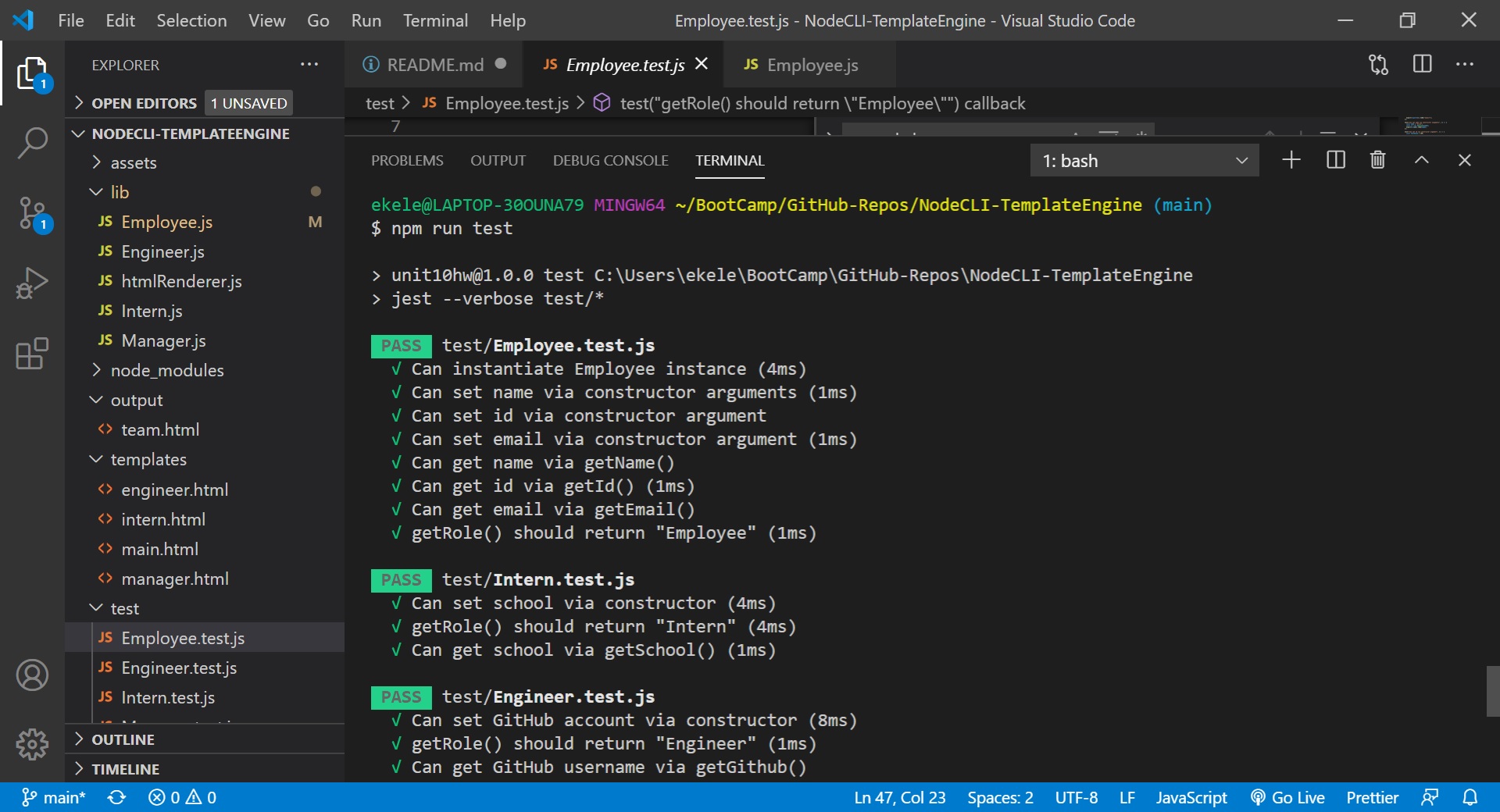Collapse the test folder
The width and height of the screenshot is (1500, 812).
coord(205,608)
